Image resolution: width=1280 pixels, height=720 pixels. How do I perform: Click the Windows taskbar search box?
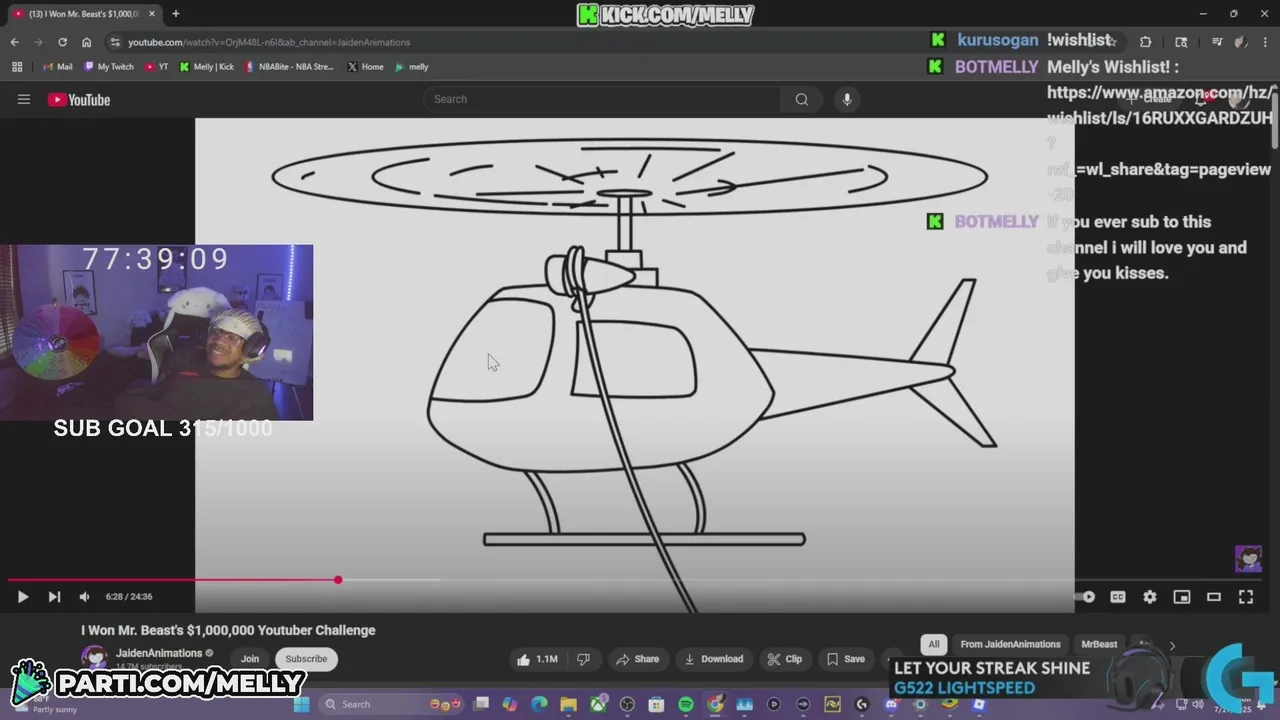[x=390, y=704]
